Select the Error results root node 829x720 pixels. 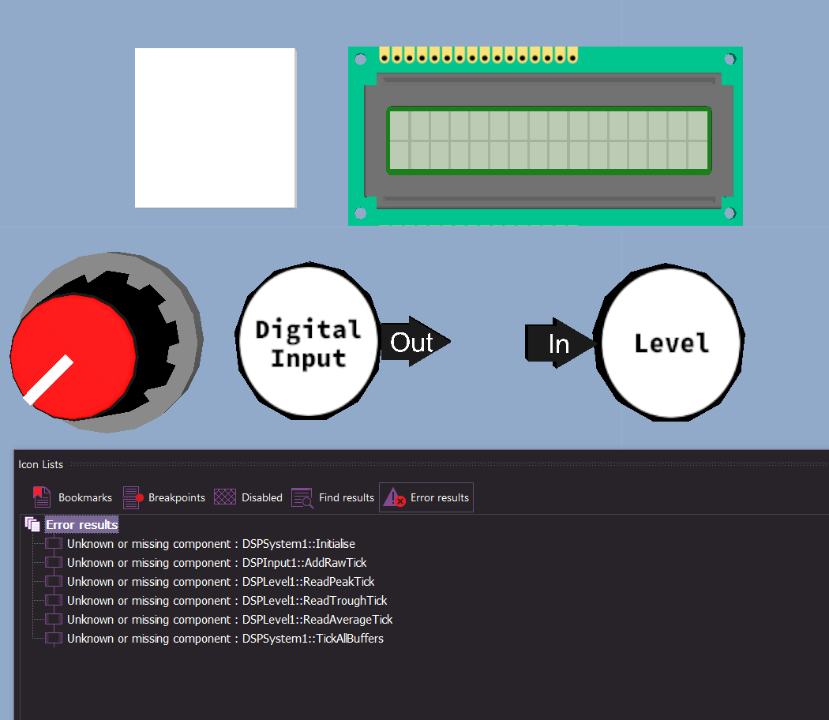coord(81,525)
